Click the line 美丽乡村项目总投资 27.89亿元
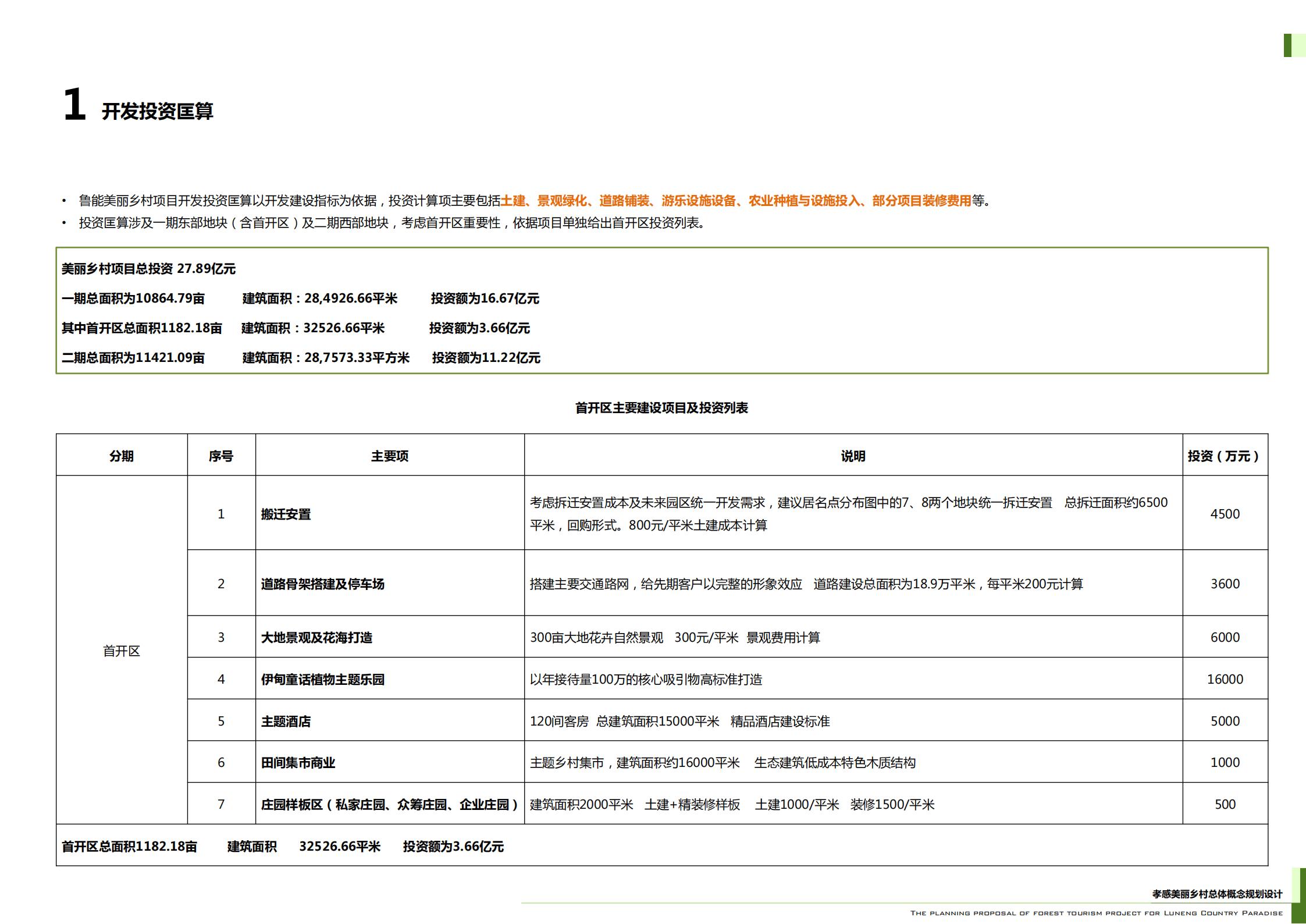 click(148, 269)
